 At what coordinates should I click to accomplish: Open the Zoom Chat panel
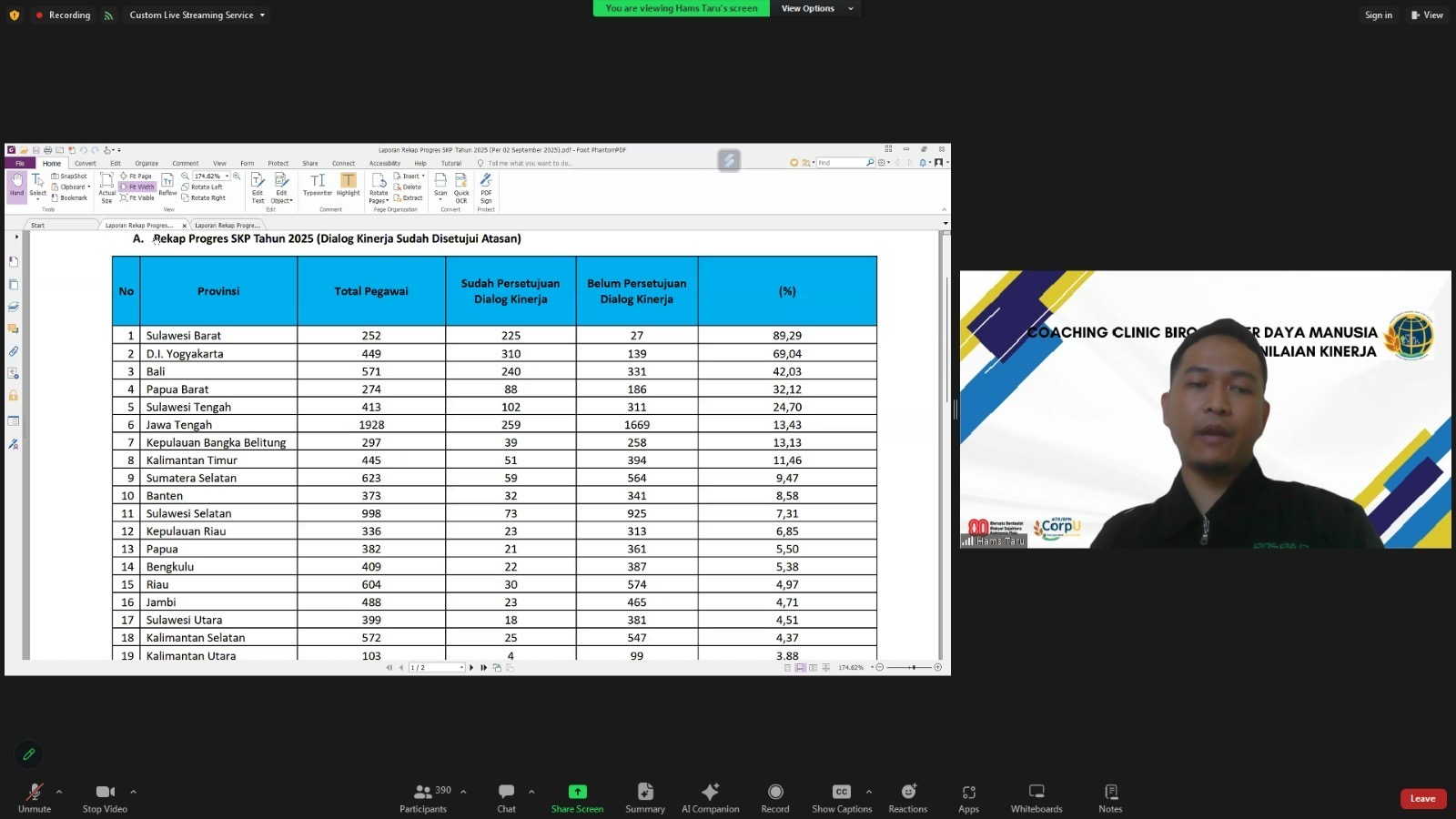[x=506, y=797]
